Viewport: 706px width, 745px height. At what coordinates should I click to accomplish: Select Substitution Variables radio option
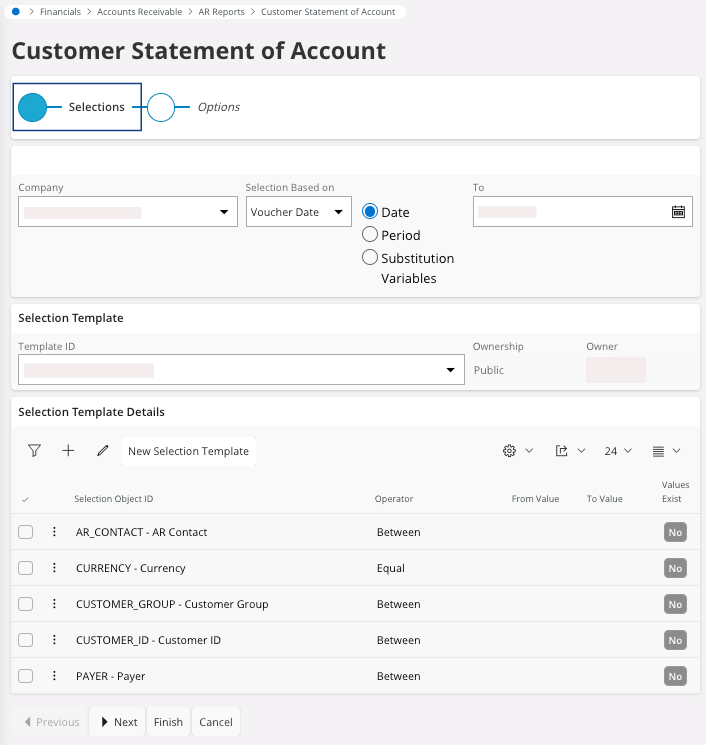(x=370, y=258)
